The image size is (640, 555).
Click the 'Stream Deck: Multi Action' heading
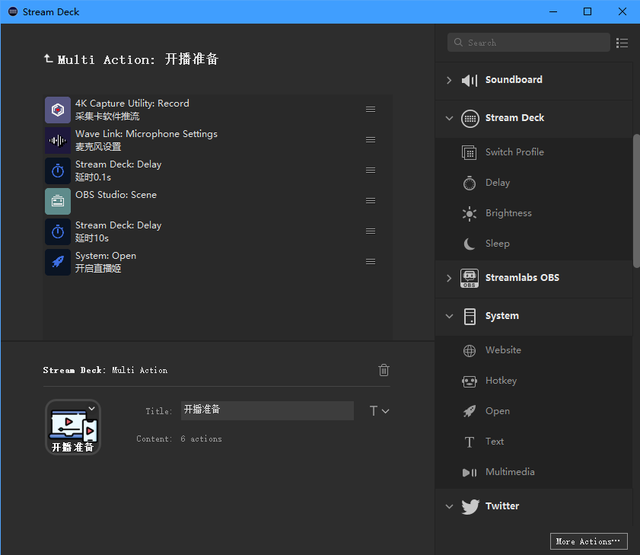[x=105, y=370]
